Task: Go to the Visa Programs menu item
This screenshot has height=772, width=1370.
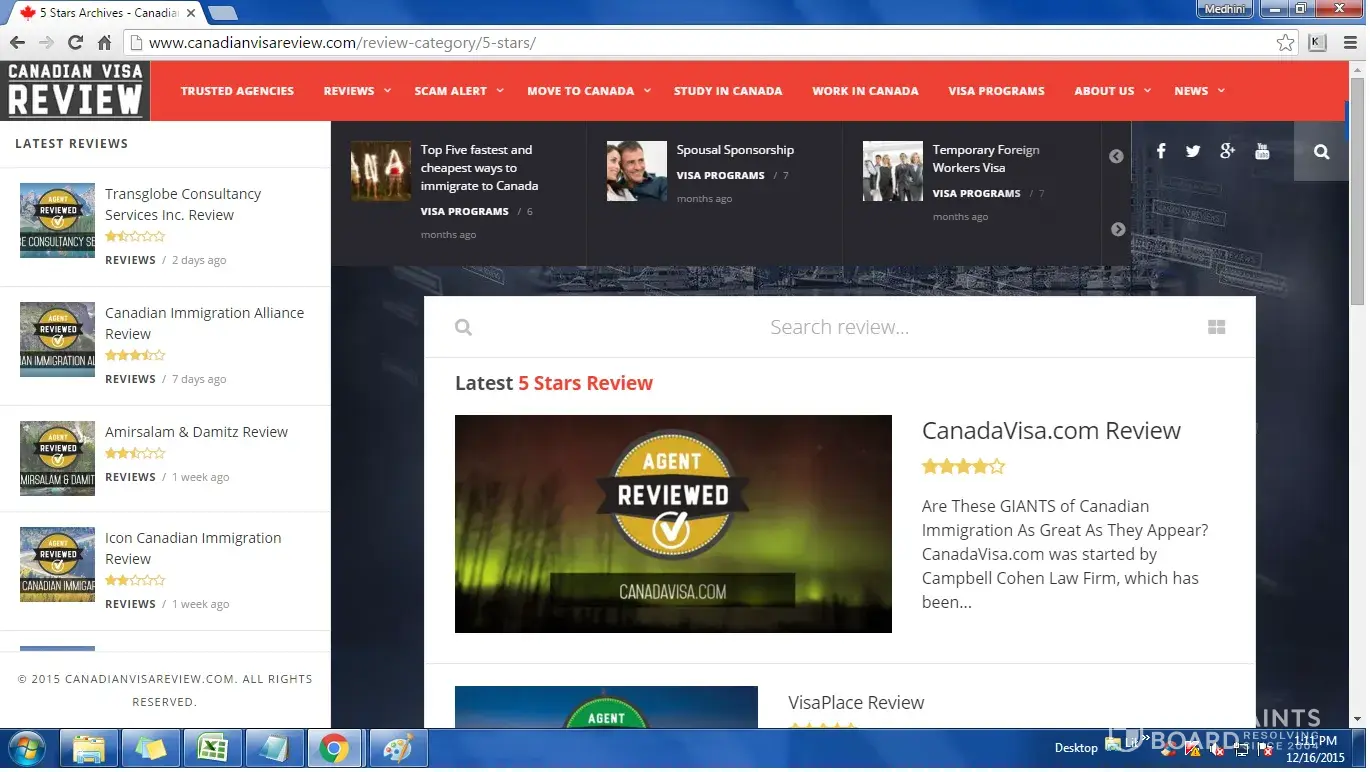Action: click(996, 91)
